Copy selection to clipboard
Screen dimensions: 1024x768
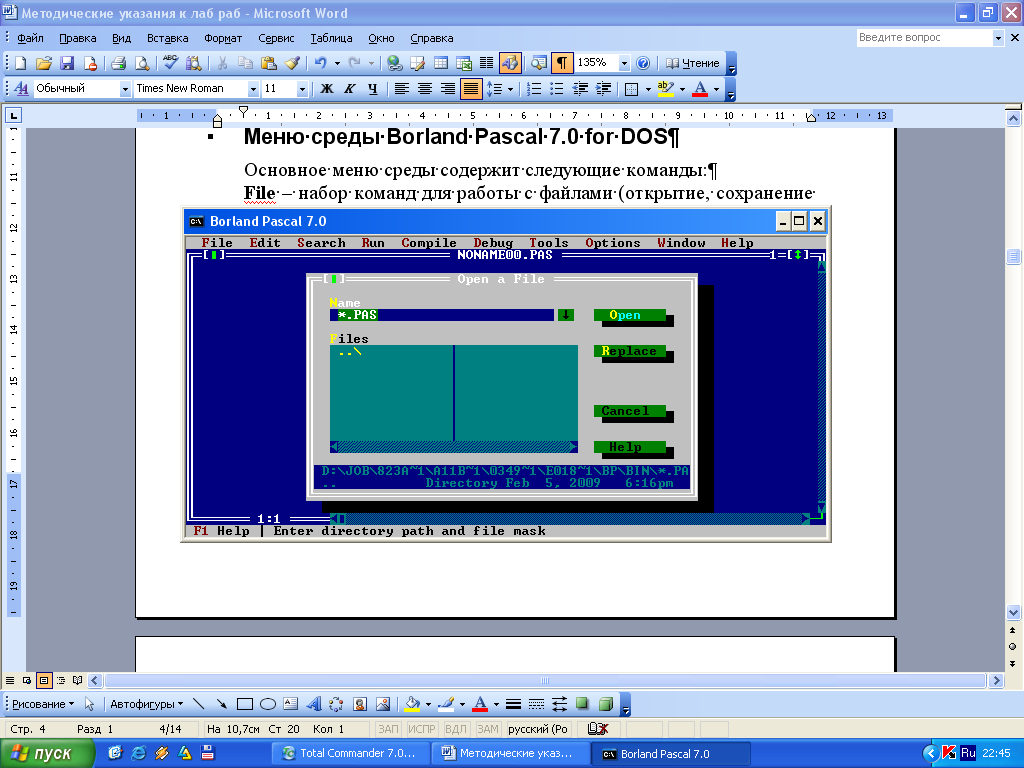coord(246,63)
